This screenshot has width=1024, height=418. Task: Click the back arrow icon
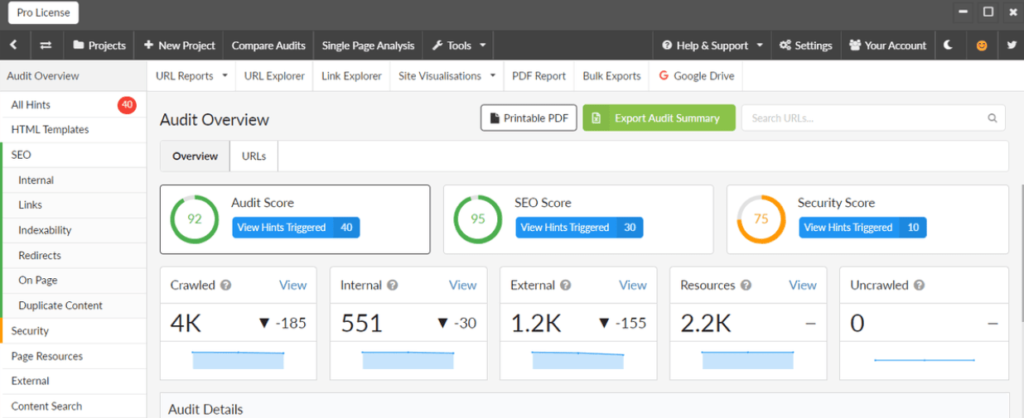[14, 45]
